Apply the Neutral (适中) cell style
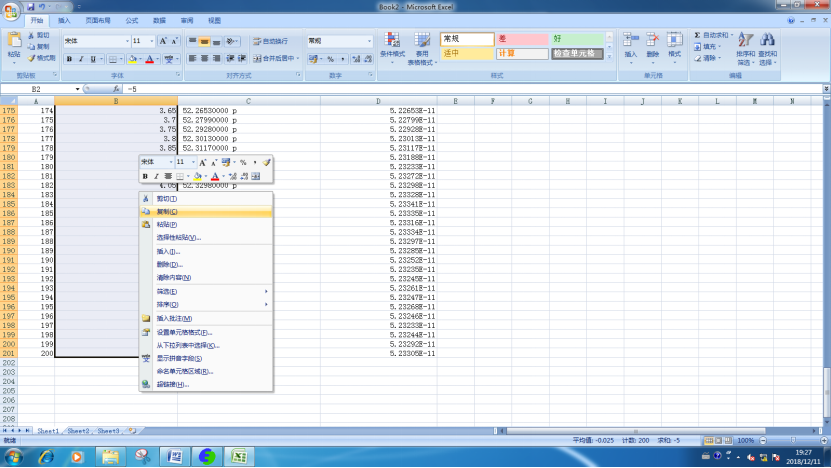This screenshot has height=468, width=831. click(x=467, y=54)
